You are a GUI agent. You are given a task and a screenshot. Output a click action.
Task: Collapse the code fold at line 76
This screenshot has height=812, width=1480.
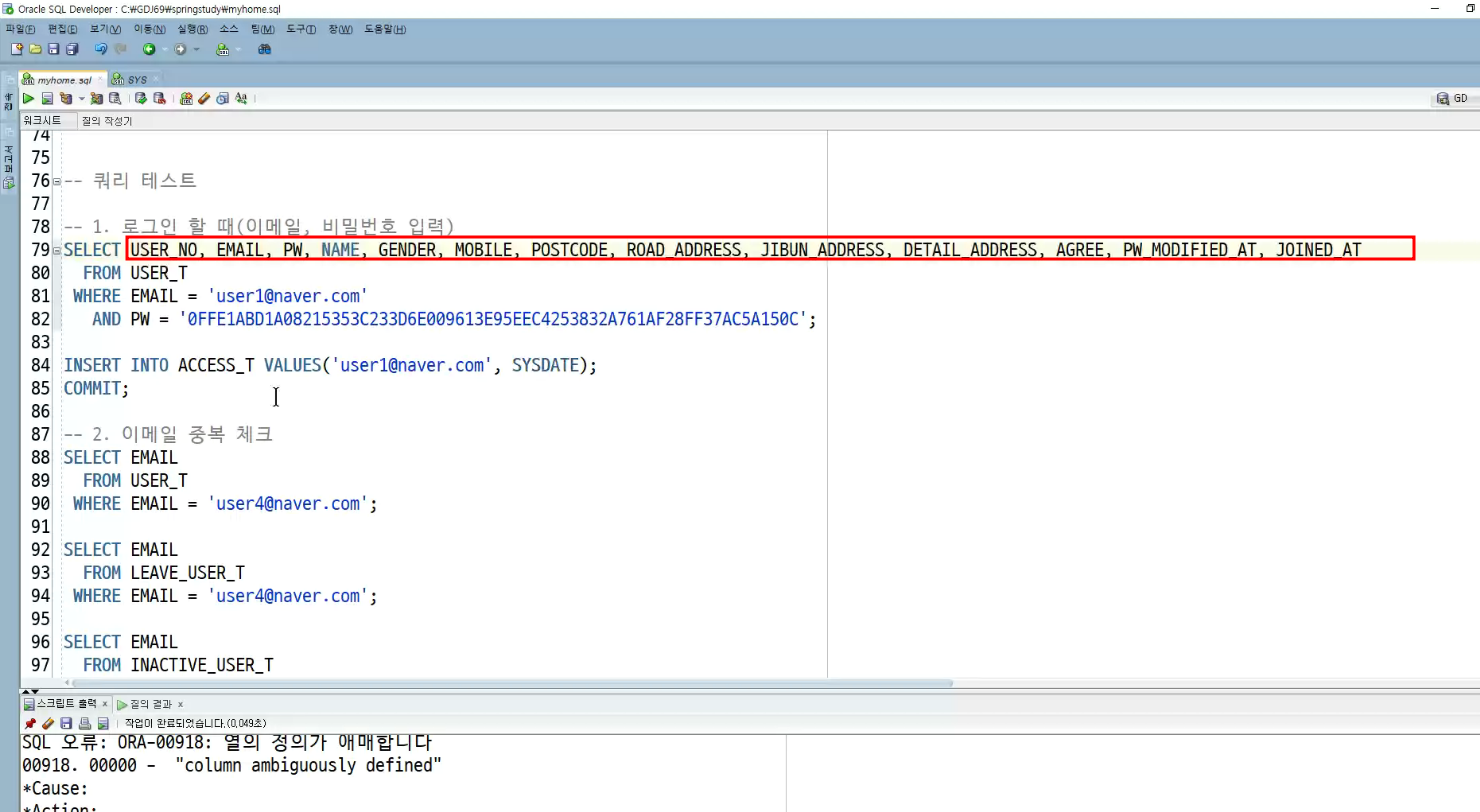pyautogui.click(x=56, y=182)
